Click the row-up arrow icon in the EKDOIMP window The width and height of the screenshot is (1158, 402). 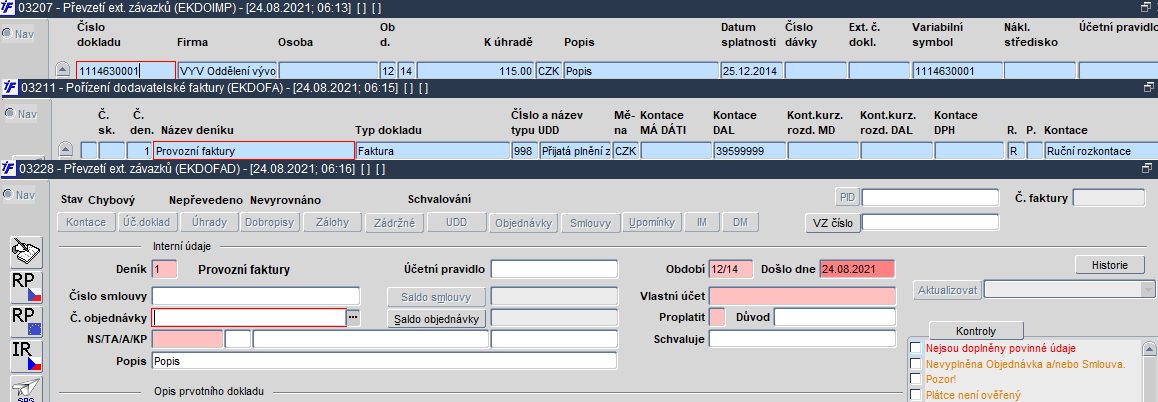tap(64, 71)
